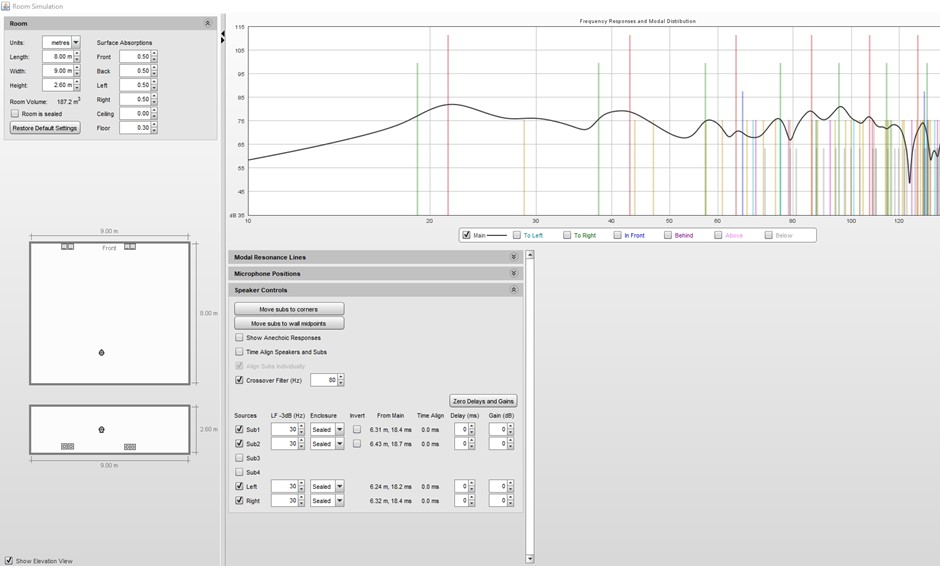Open the Sub1 Enclosure dropdown
Screen dimensions: 940x566
(x=339, y=430)
